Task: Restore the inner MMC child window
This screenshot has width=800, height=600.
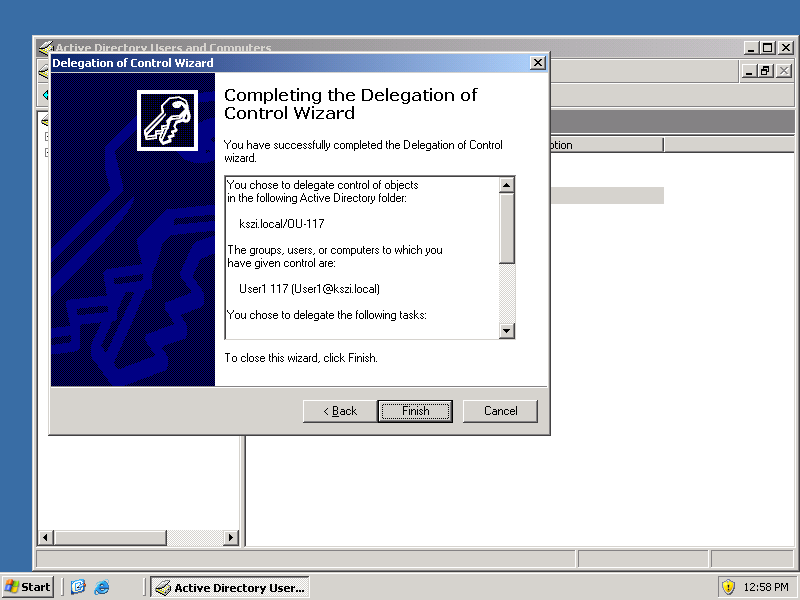Action: [765, 71]
